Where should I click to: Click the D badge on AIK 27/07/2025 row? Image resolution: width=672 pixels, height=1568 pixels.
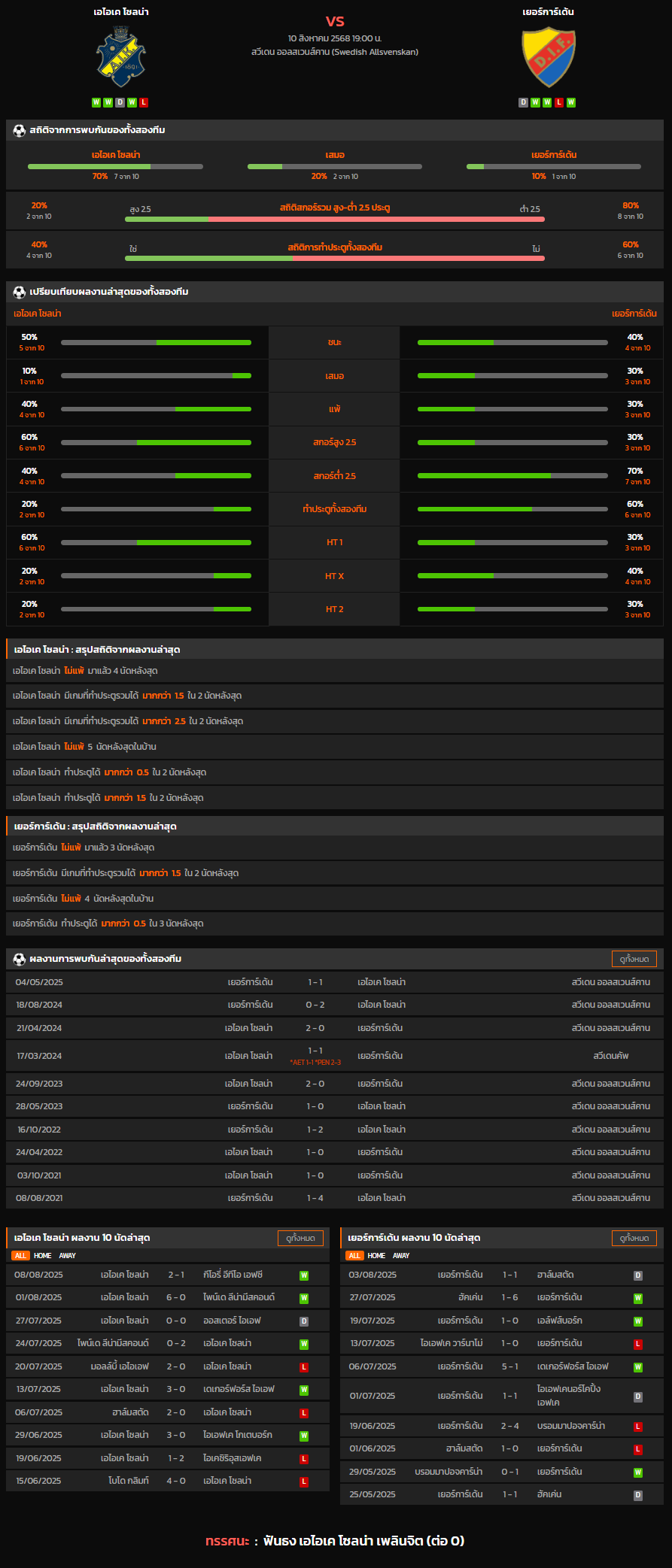click(304, 1321)
